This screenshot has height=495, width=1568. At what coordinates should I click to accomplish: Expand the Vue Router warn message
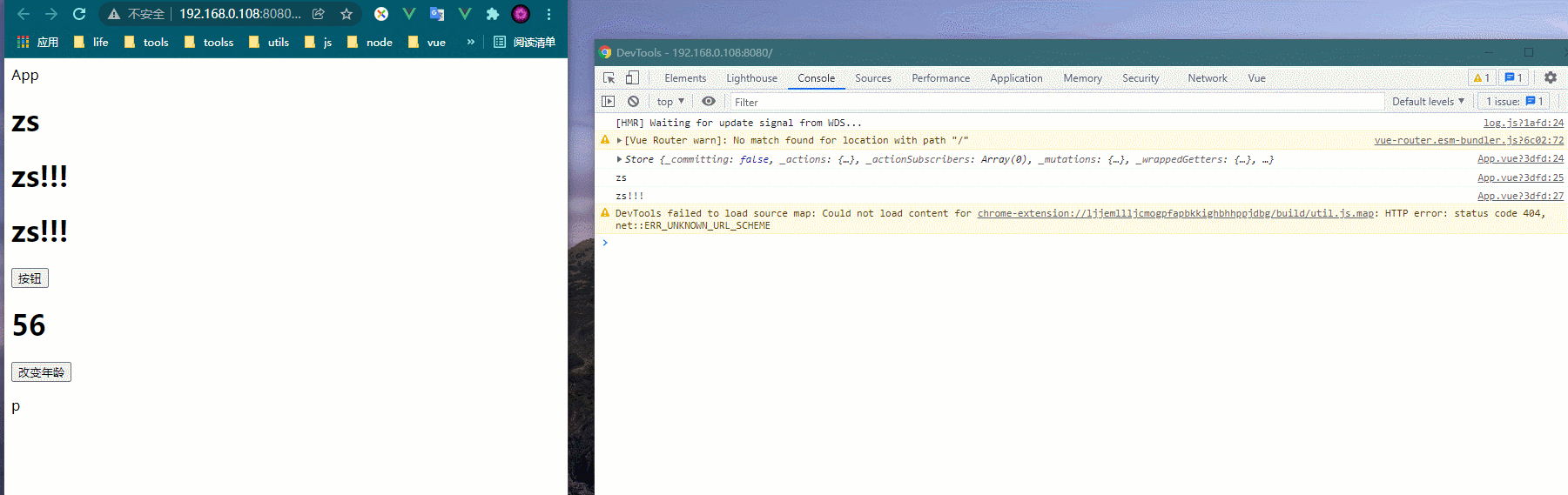click(619, 140)
